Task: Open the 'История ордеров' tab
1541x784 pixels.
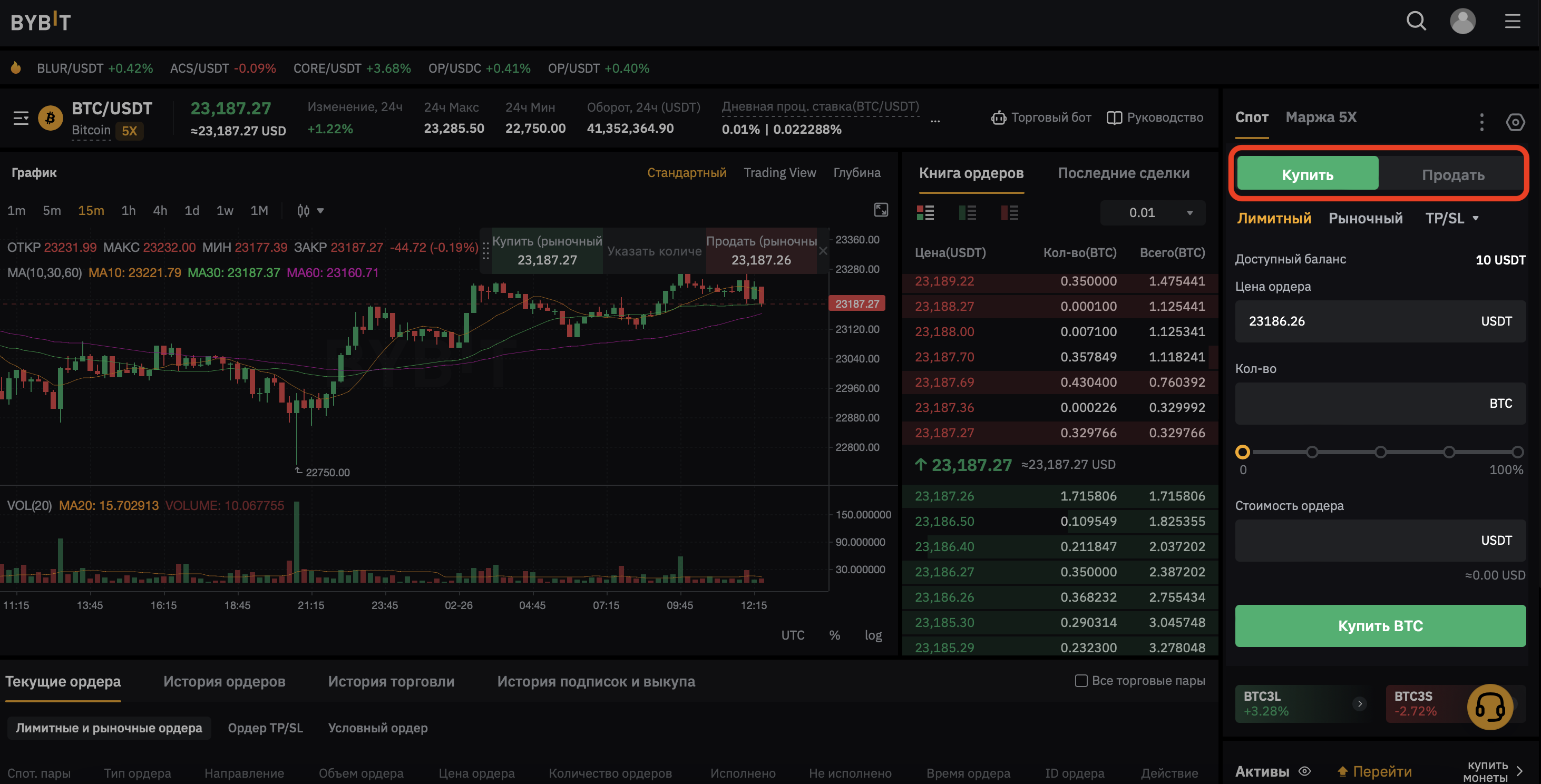Action: [x=224, y=681]
